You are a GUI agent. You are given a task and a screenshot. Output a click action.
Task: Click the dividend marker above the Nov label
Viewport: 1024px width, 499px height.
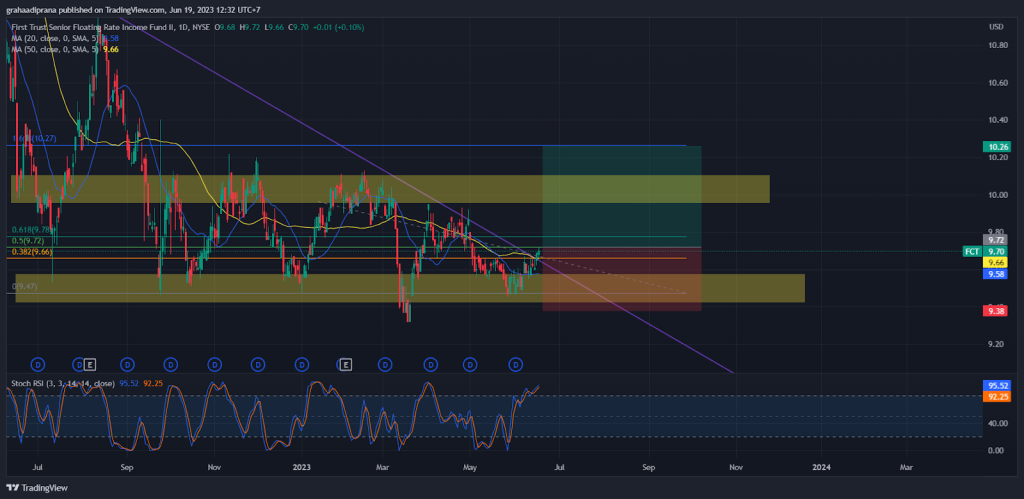(214, 364)
